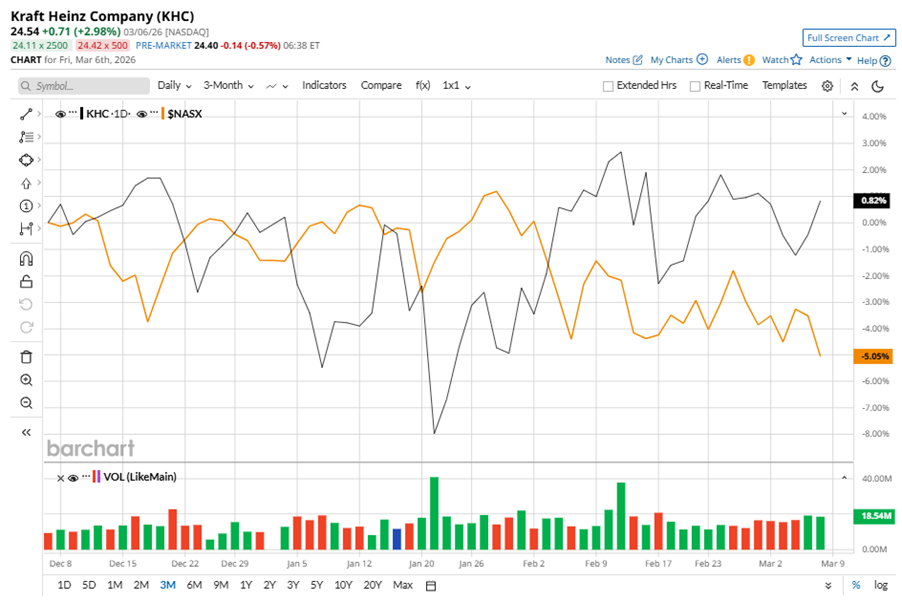The width and height of the screenshot is (902, 602).
Task: Click the 0.82% KHC price label
Action: 873,200
